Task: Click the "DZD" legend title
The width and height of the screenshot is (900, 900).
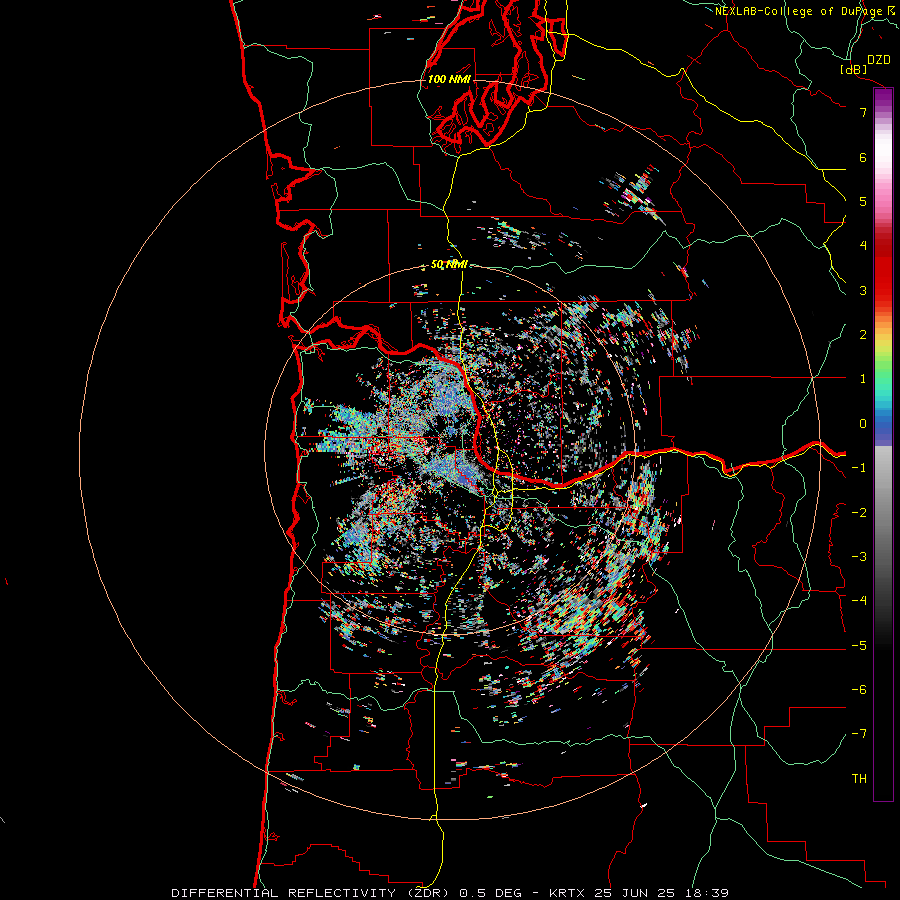Action: 879,60
